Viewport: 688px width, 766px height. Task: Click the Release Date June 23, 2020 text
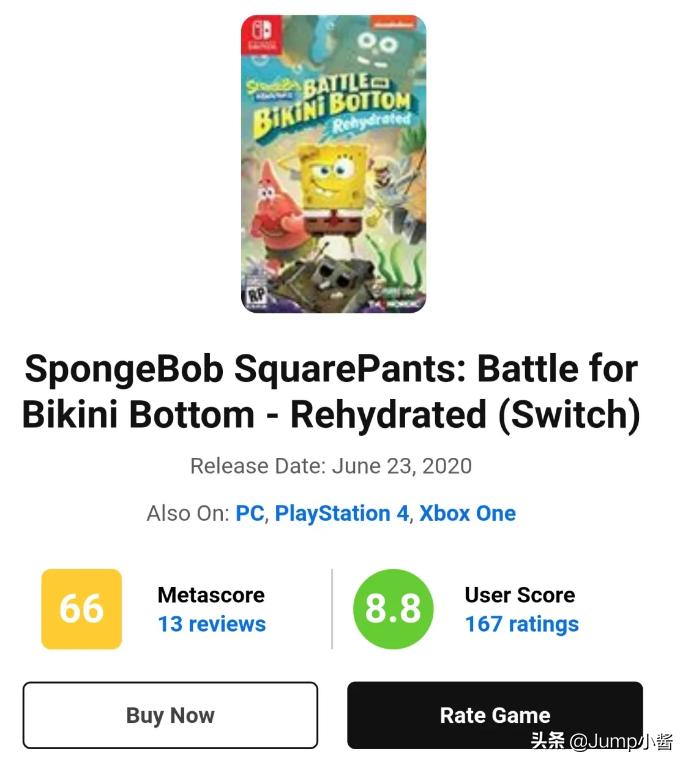point(331,466)
